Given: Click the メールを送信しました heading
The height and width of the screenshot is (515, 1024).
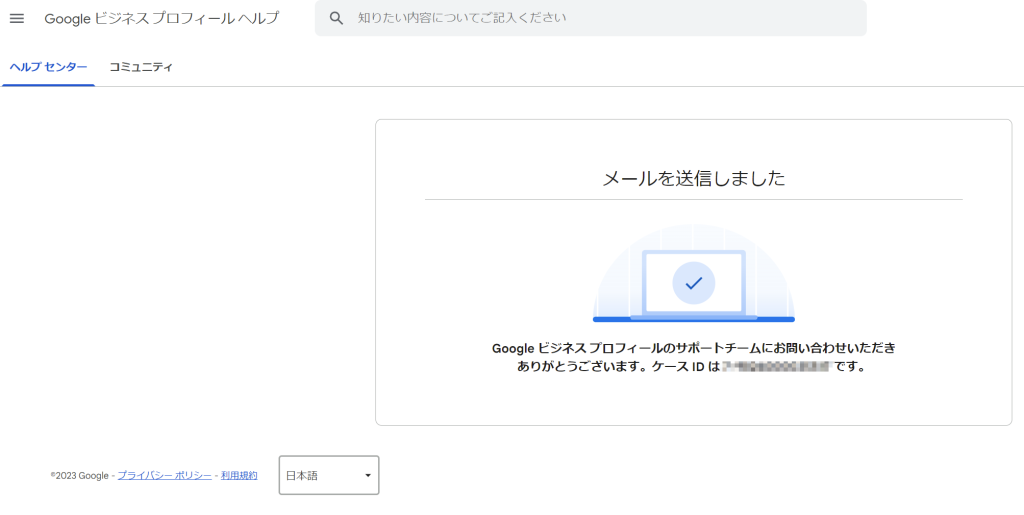Looking at the screenshot, I should coord(693,179).
